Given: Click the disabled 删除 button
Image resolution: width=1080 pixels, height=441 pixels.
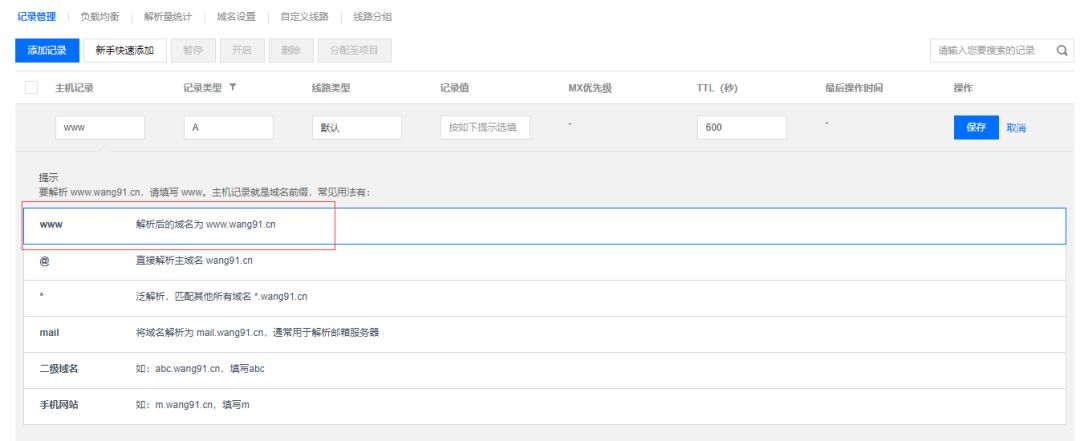Looking at the screenshot, I should 291,50.
